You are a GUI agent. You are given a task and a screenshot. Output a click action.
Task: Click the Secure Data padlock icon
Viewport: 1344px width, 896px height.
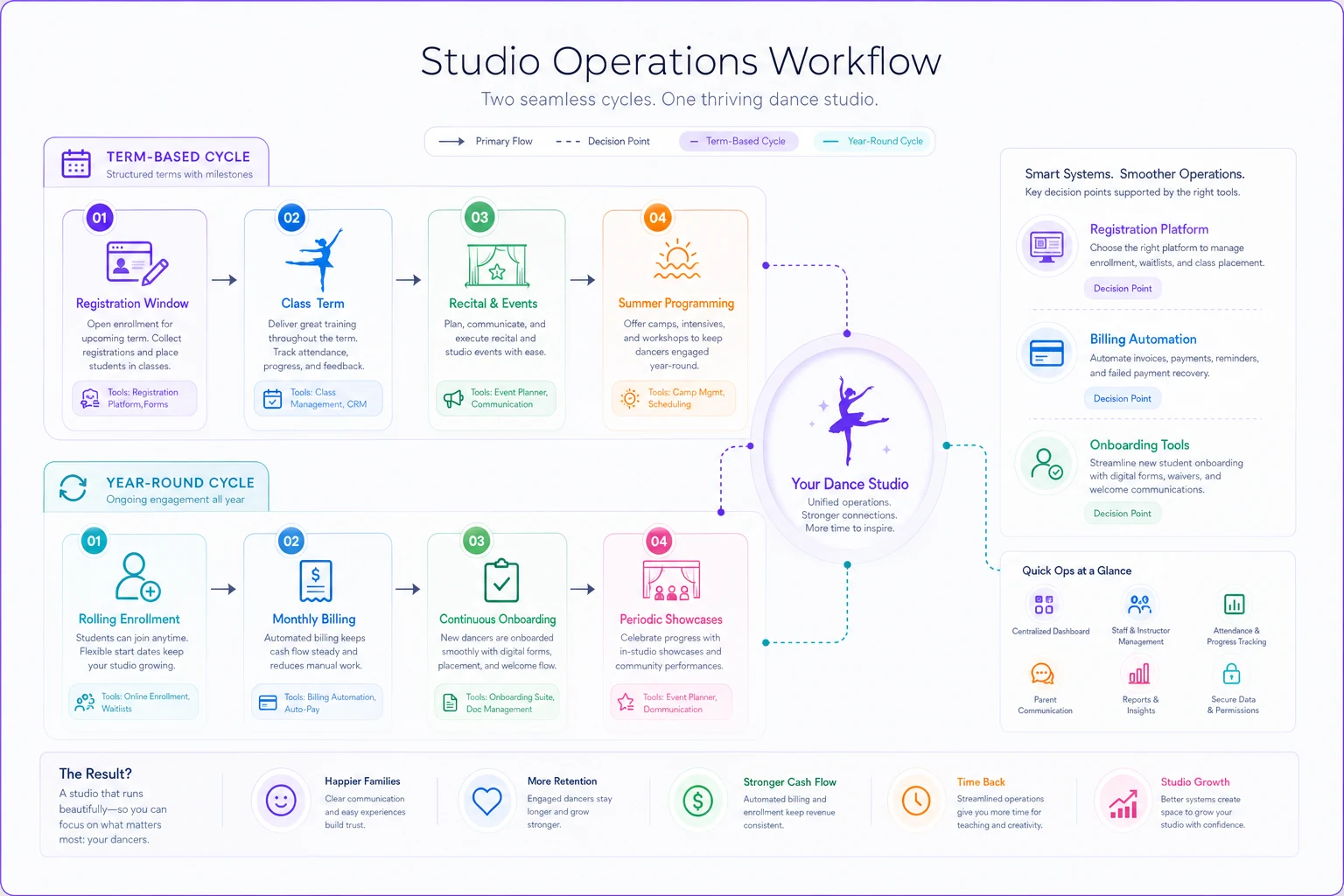(1231, 674)
